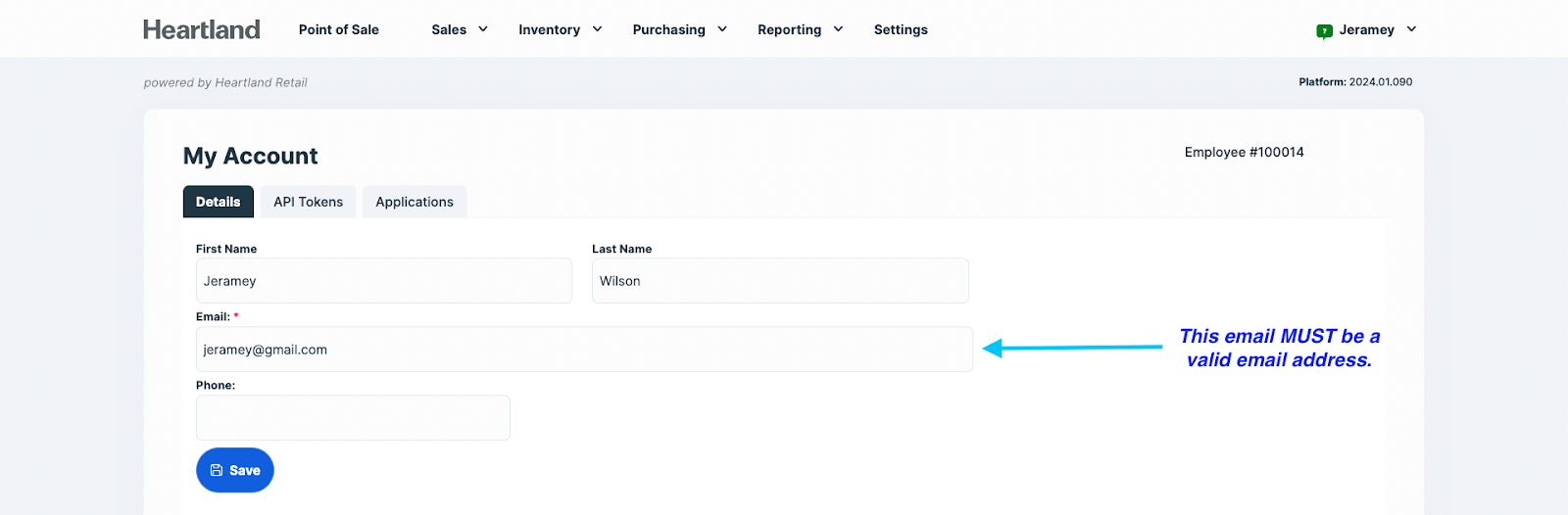This screenshot has height=515, width=1568.
Task: Open the Point of Sale page
Action: [x=338, y=29]
